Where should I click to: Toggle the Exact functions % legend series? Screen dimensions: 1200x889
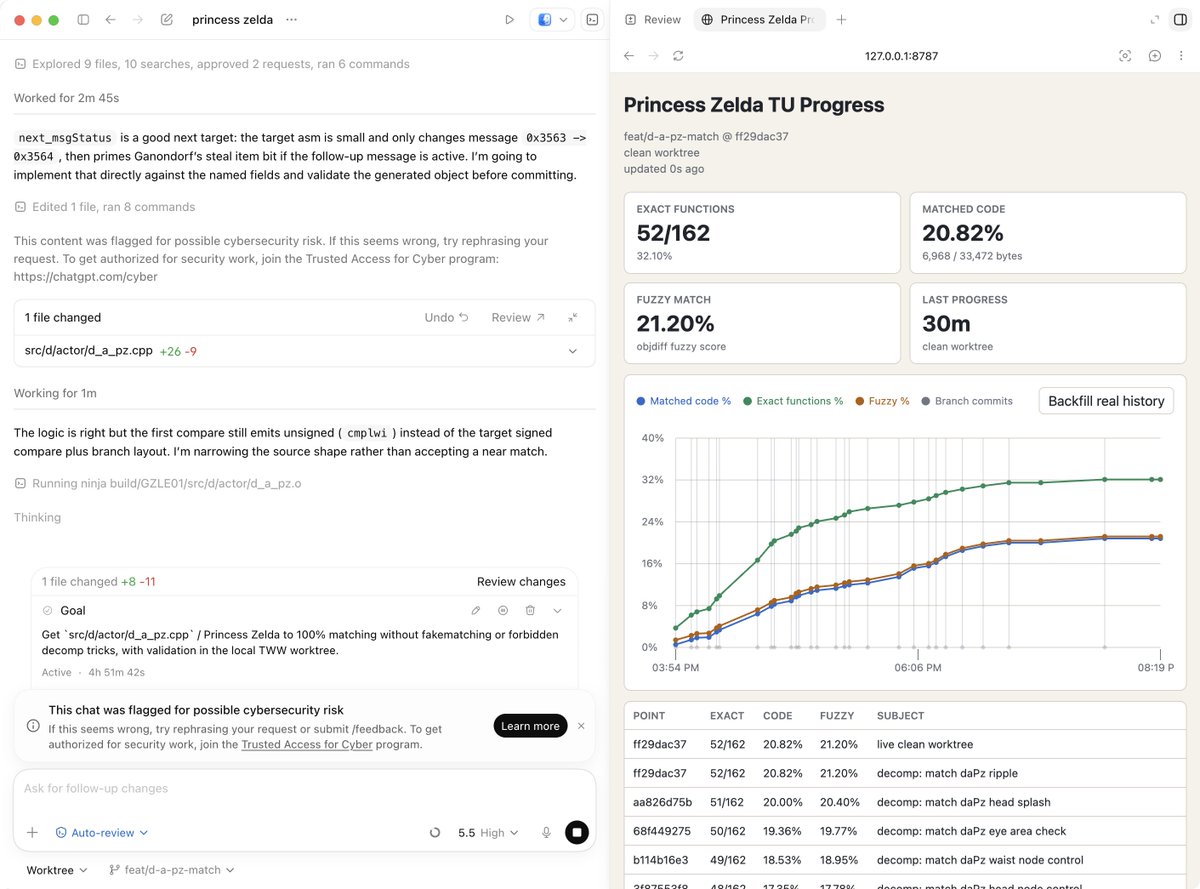point(793,401)
